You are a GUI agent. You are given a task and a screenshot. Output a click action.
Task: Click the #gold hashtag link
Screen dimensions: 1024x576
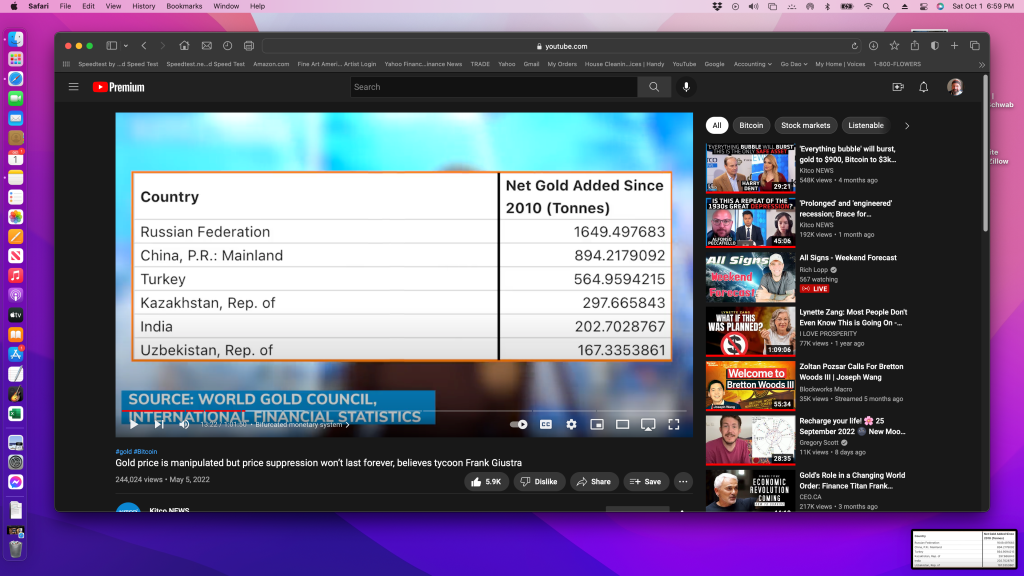[123, 451]
